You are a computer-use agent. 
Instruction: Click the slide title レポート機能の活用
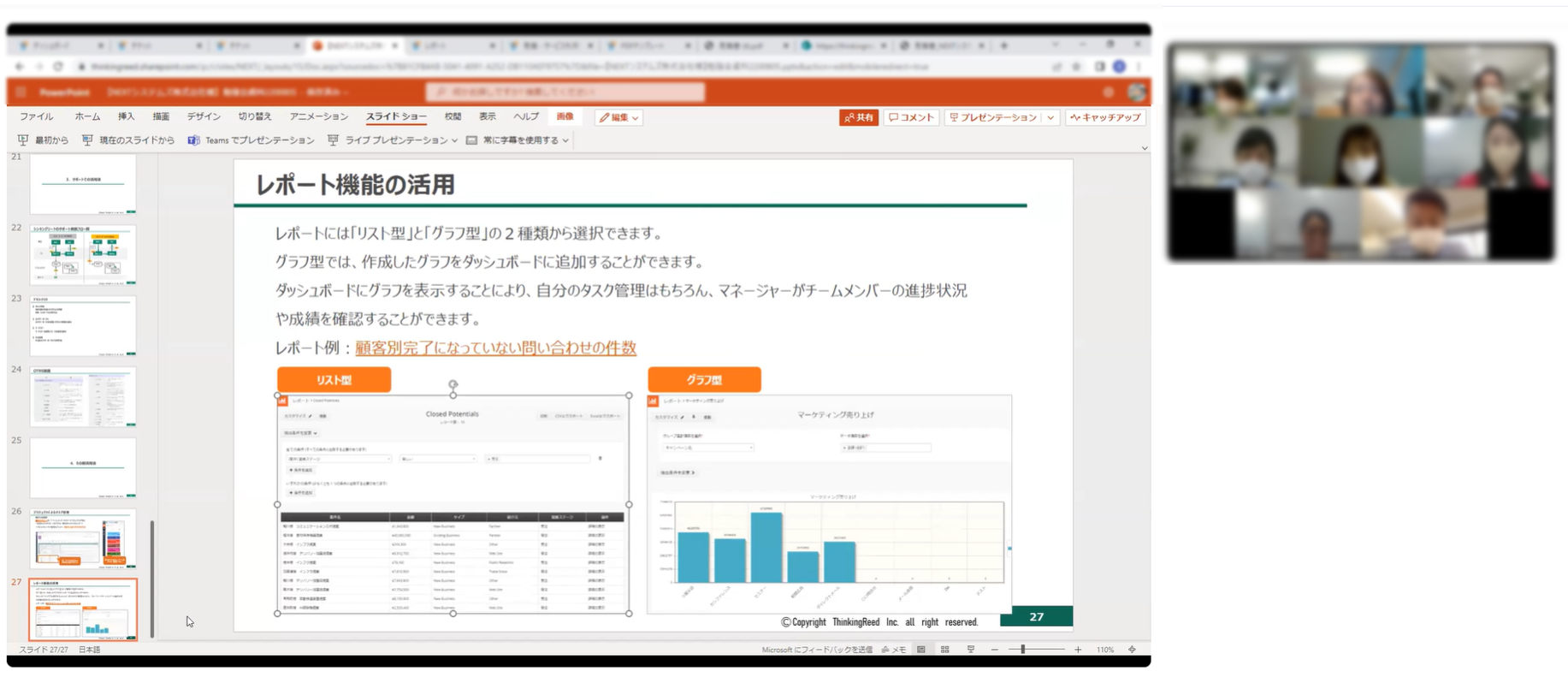(x=355, y=185)
